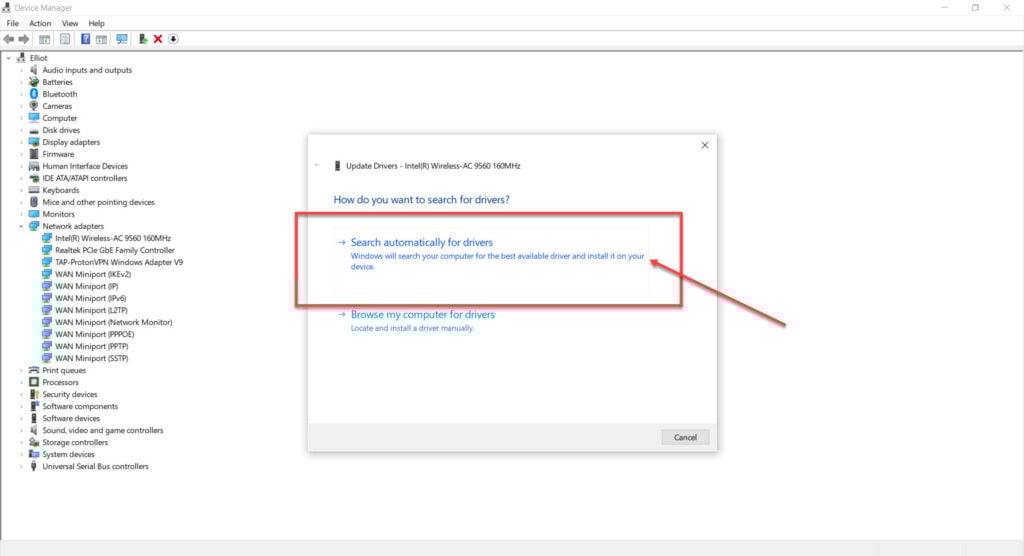Click the IDE ATA/ATAPI controllers icon
This screenshot has width=1024, height=556.
pyautogui.click(x=34, y=178)
